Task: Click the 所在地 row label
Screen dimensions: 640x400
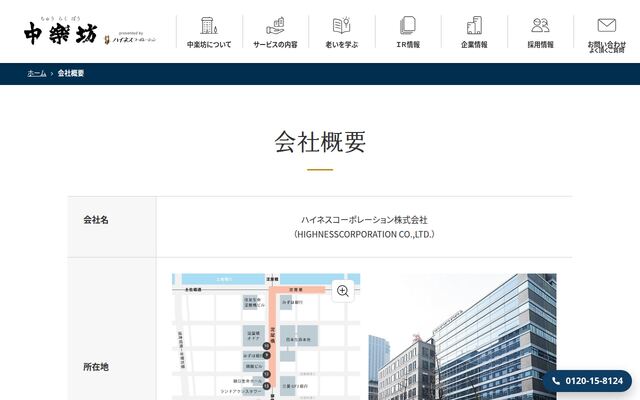Action: (x=96, y=367)
